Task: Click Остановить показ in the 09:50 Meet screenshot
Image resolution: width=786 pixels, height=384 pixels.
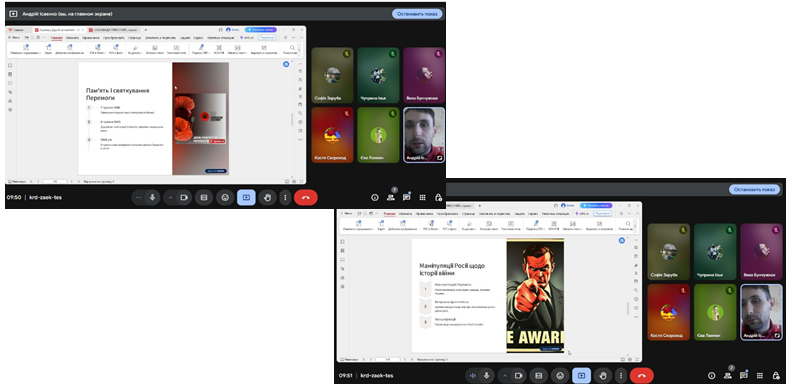Action: (x=417, y=14)
